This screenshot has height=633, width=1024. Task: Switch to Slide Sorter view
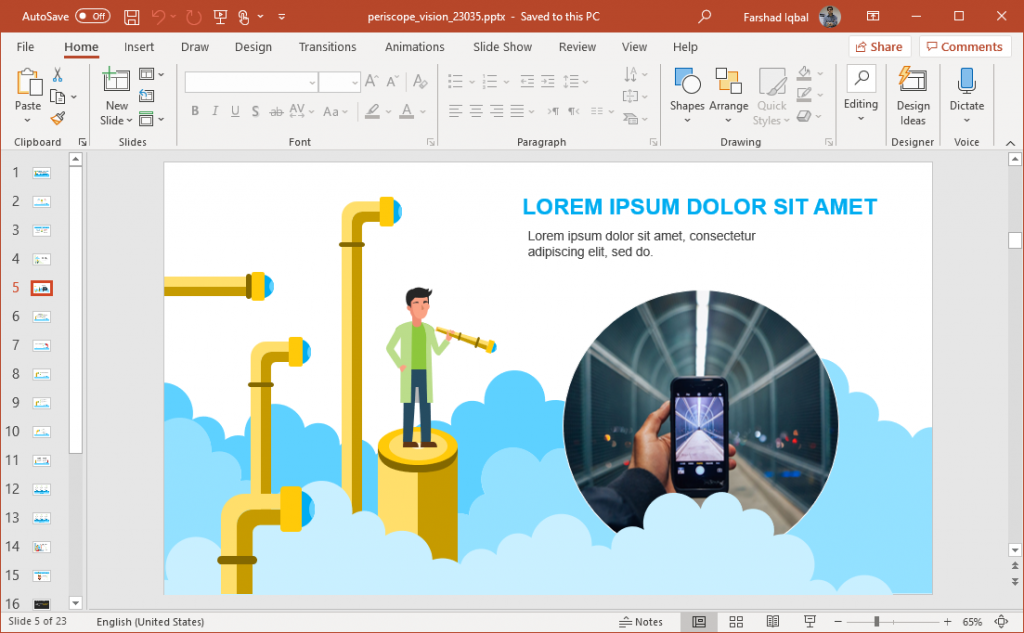pos(736,621)
